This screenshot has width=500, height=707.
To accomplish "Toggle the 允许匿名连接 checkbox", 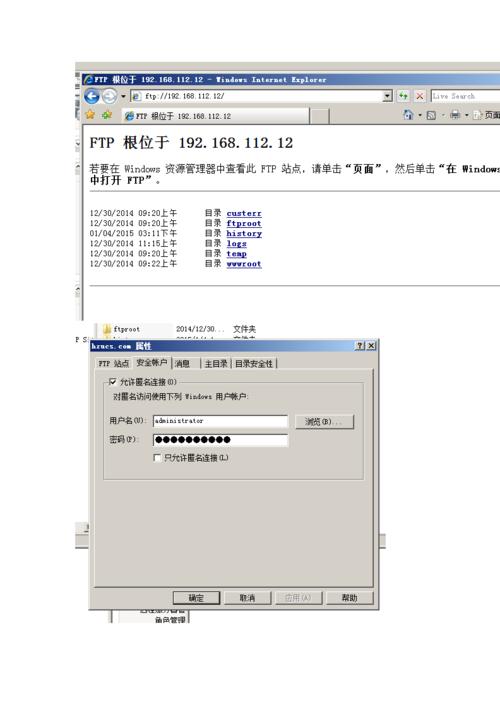I will pyautogui.click(x=113, y=382).
